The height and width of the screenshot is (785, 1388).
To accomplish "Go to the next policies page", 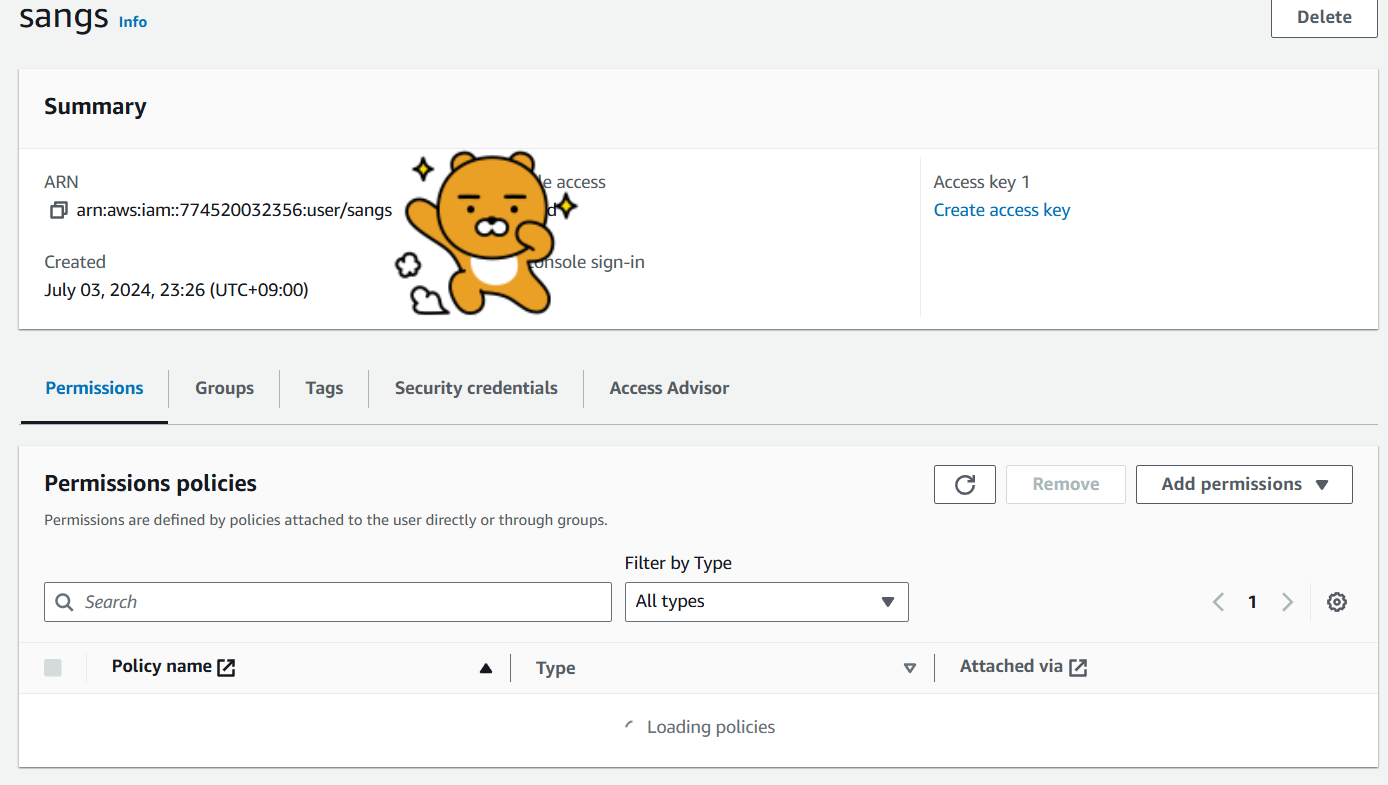I will tap(1287, 602).
